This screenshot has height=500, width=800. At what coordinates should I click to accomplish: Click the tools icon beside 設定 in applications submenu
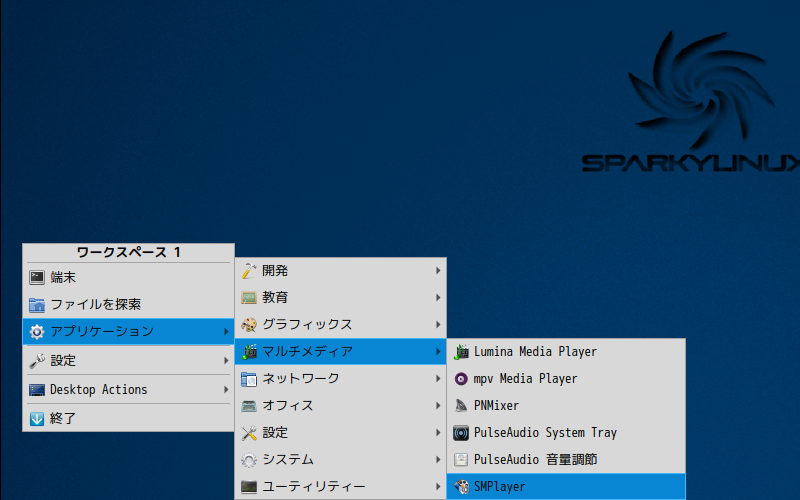coord(249,433)
